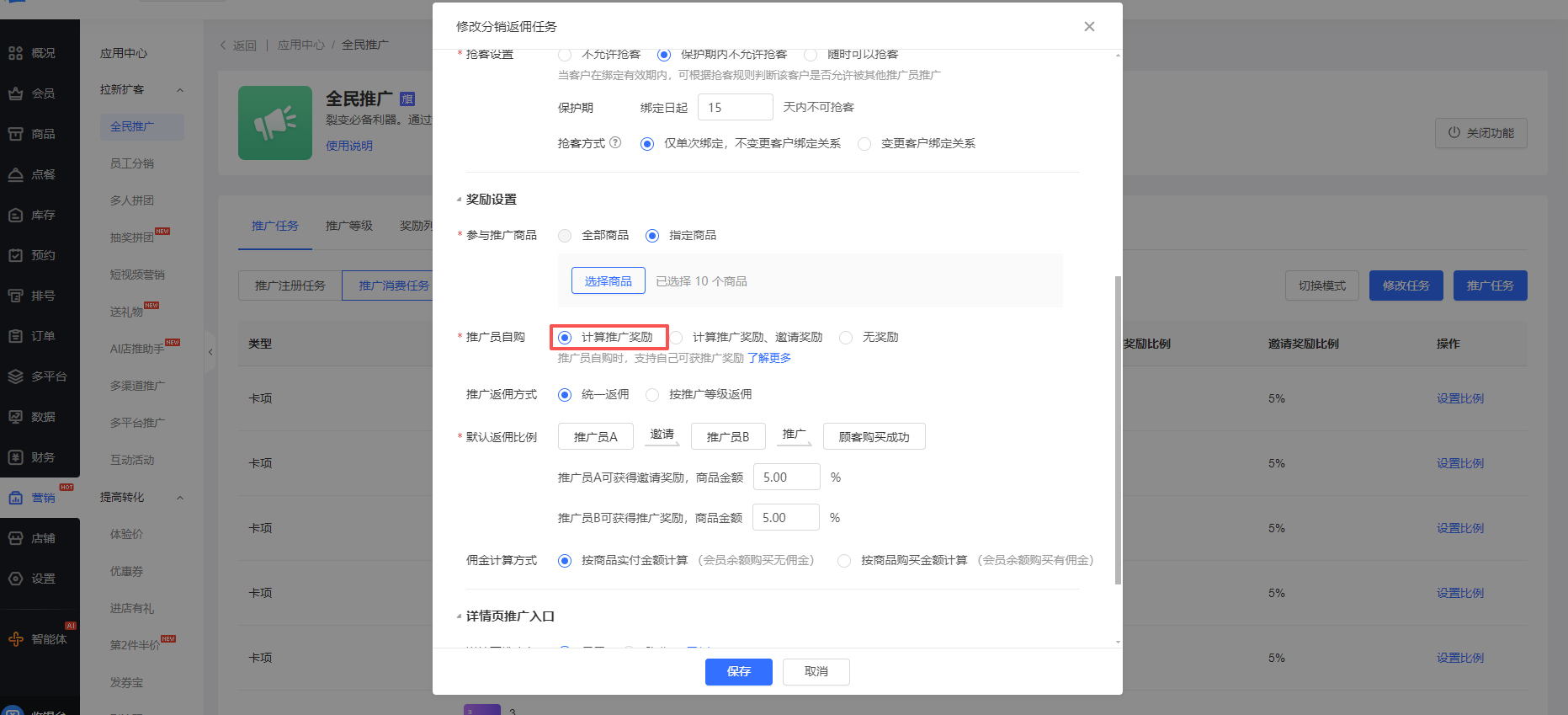Screen dimensions: 1568x715
Task: Open the 推广注册任务 tab
Action: [290, 285]
